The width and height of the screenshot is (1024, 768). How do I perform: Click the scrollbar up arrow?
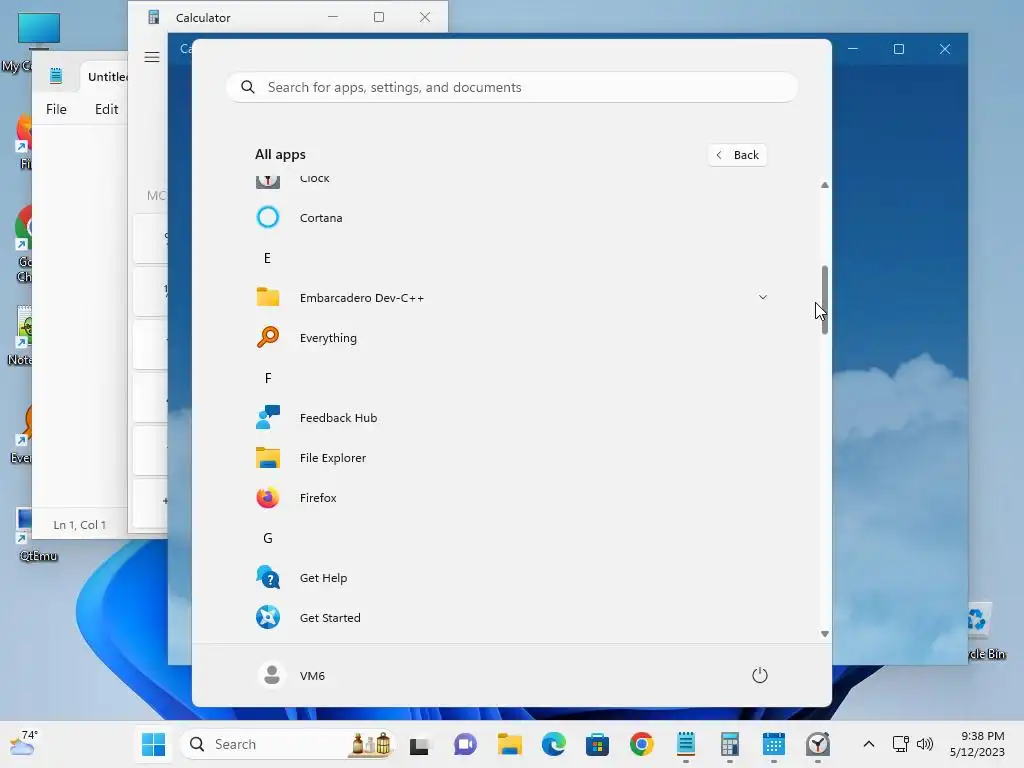coord(825,185)
